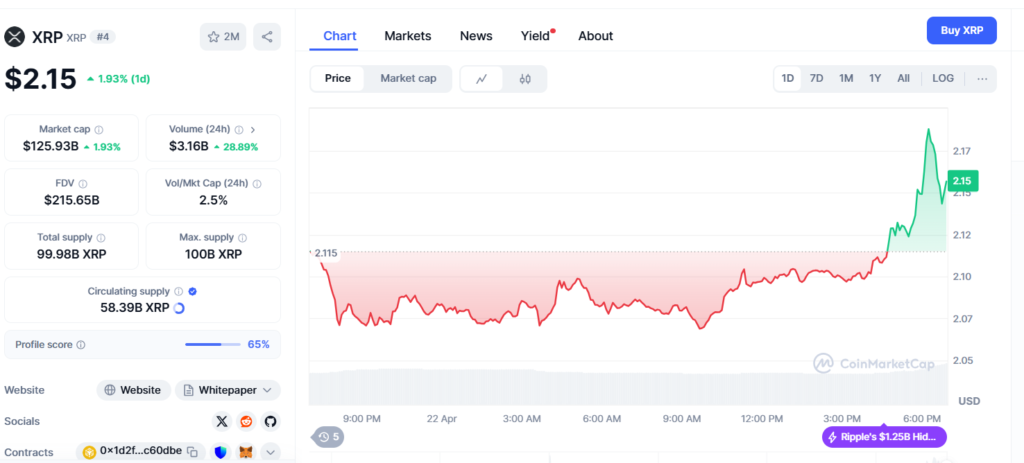Screen dimensions: 1024x463
Task: Click the #4 rank badge
Action: pos(103,37)
